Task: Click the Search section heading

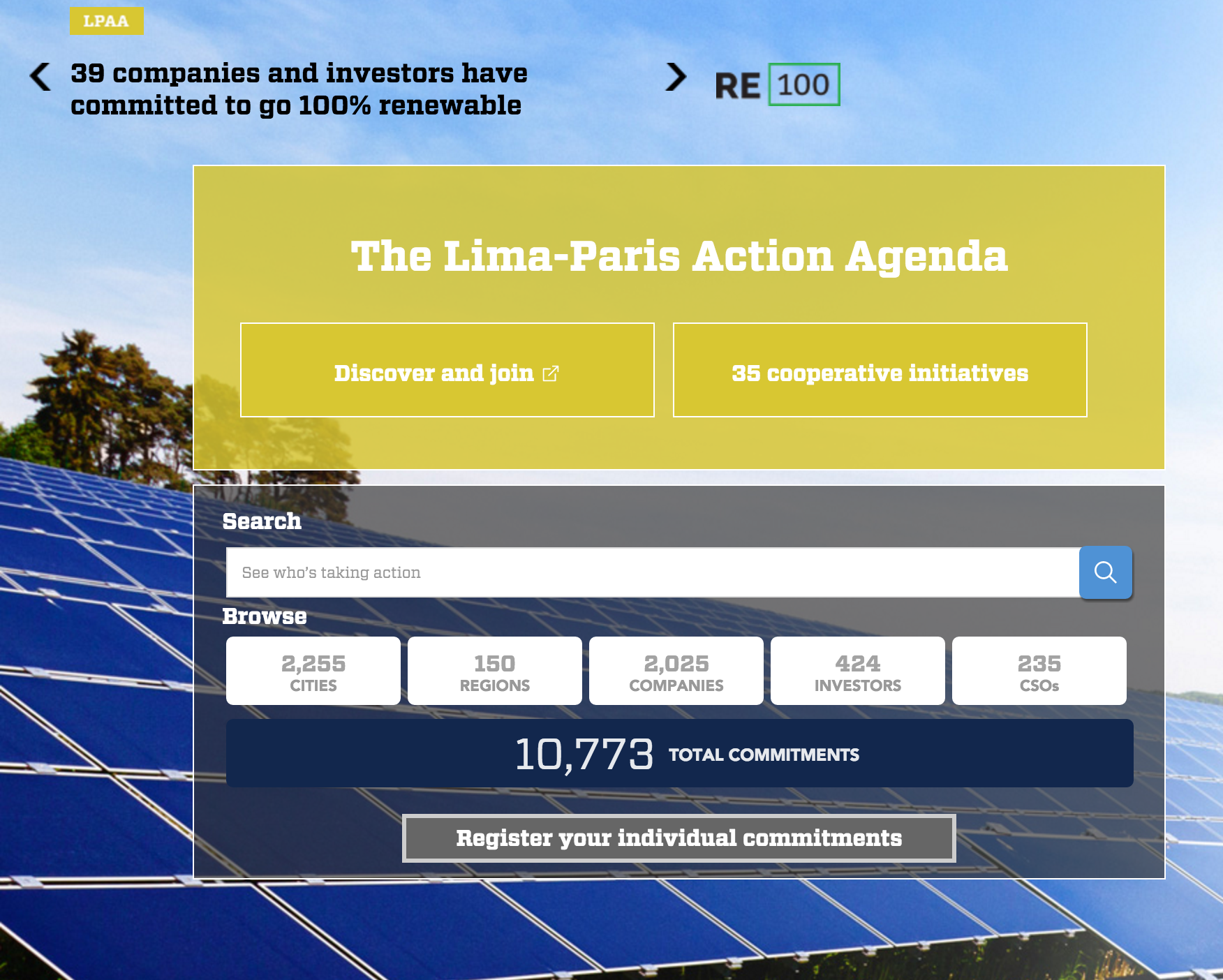Action: (x=262, y=521)
